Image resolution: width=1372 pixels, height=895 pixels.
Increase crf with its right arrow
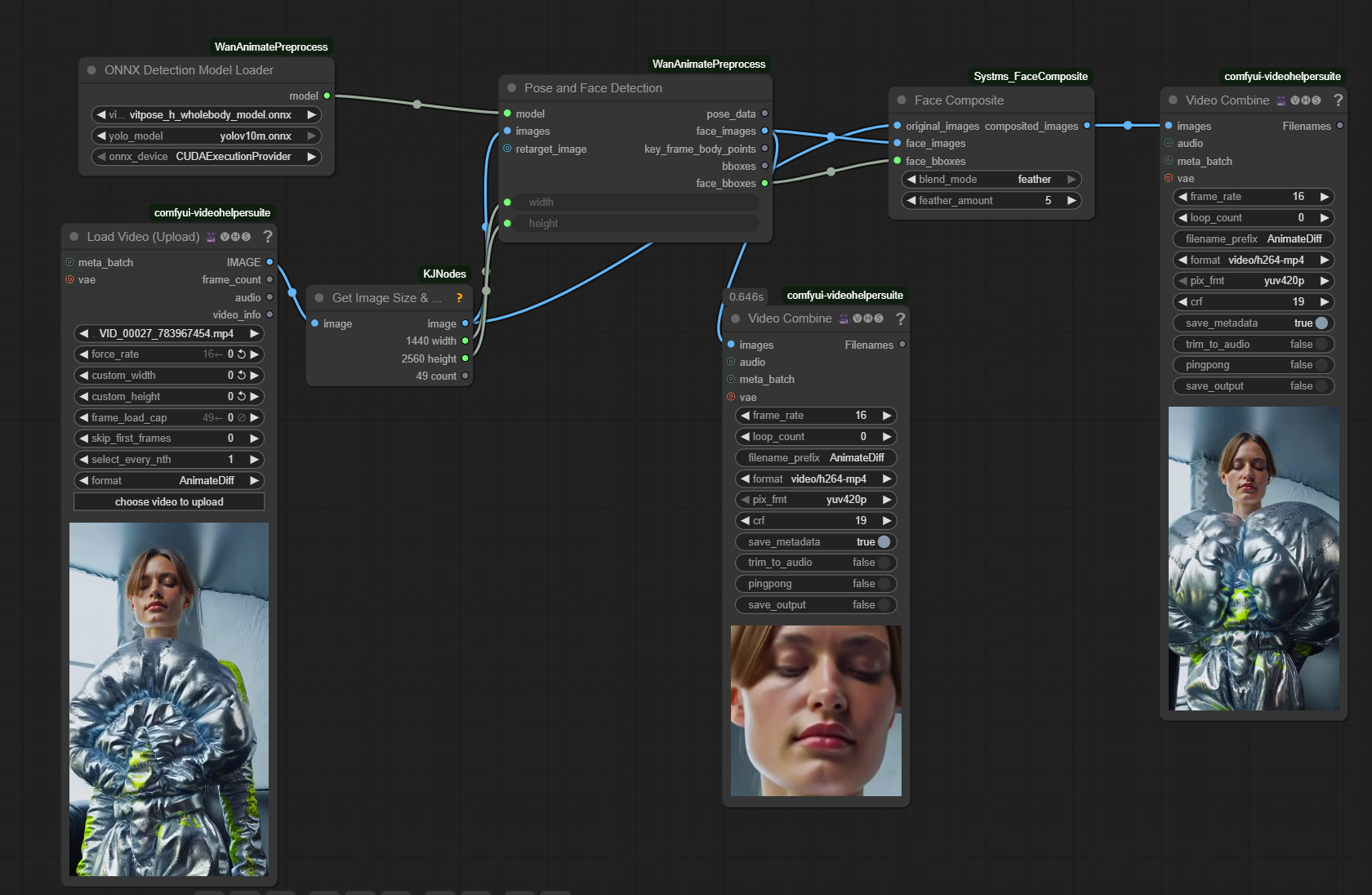point(887,520)
